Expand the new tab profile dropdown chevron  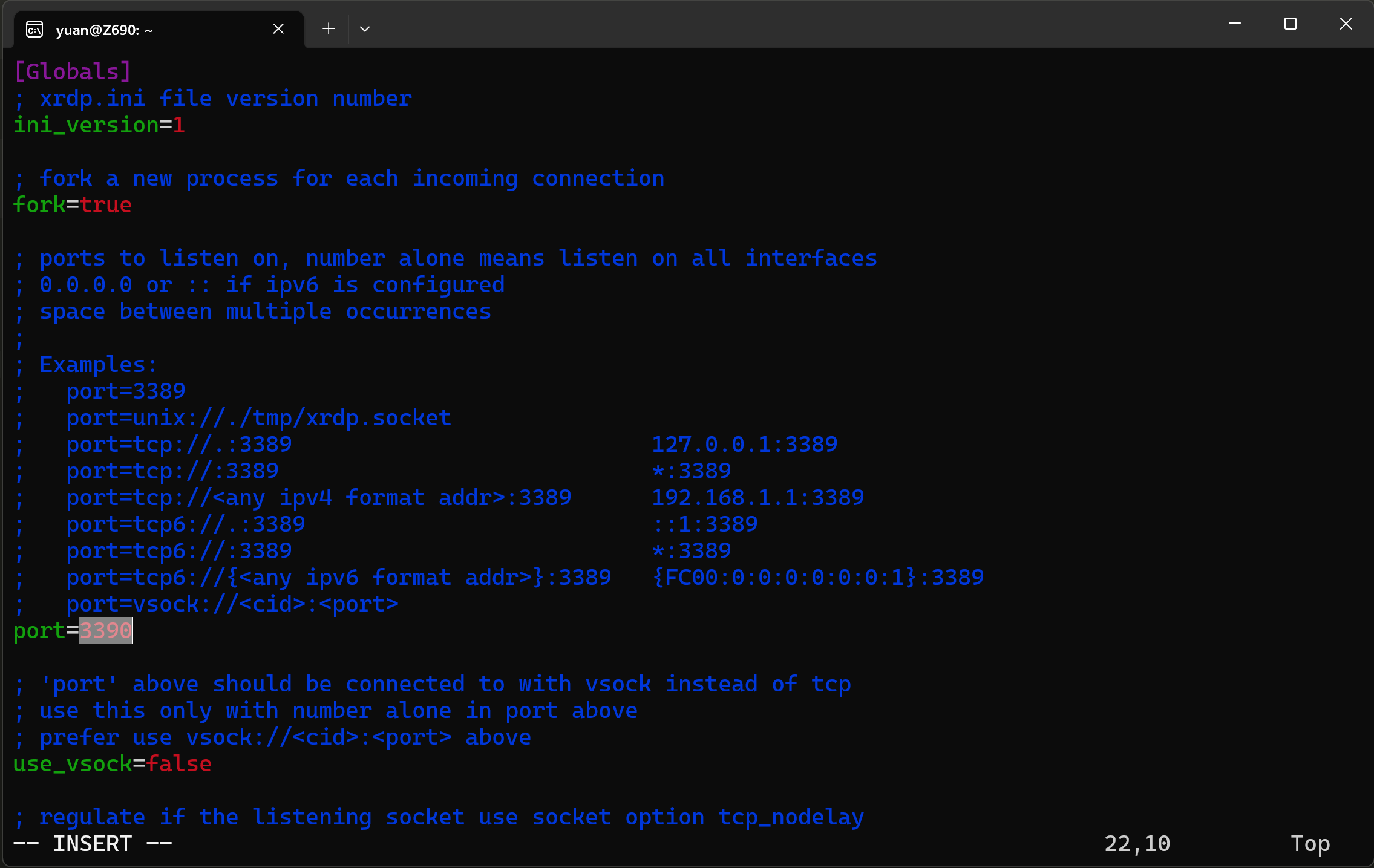pos(364,28)
